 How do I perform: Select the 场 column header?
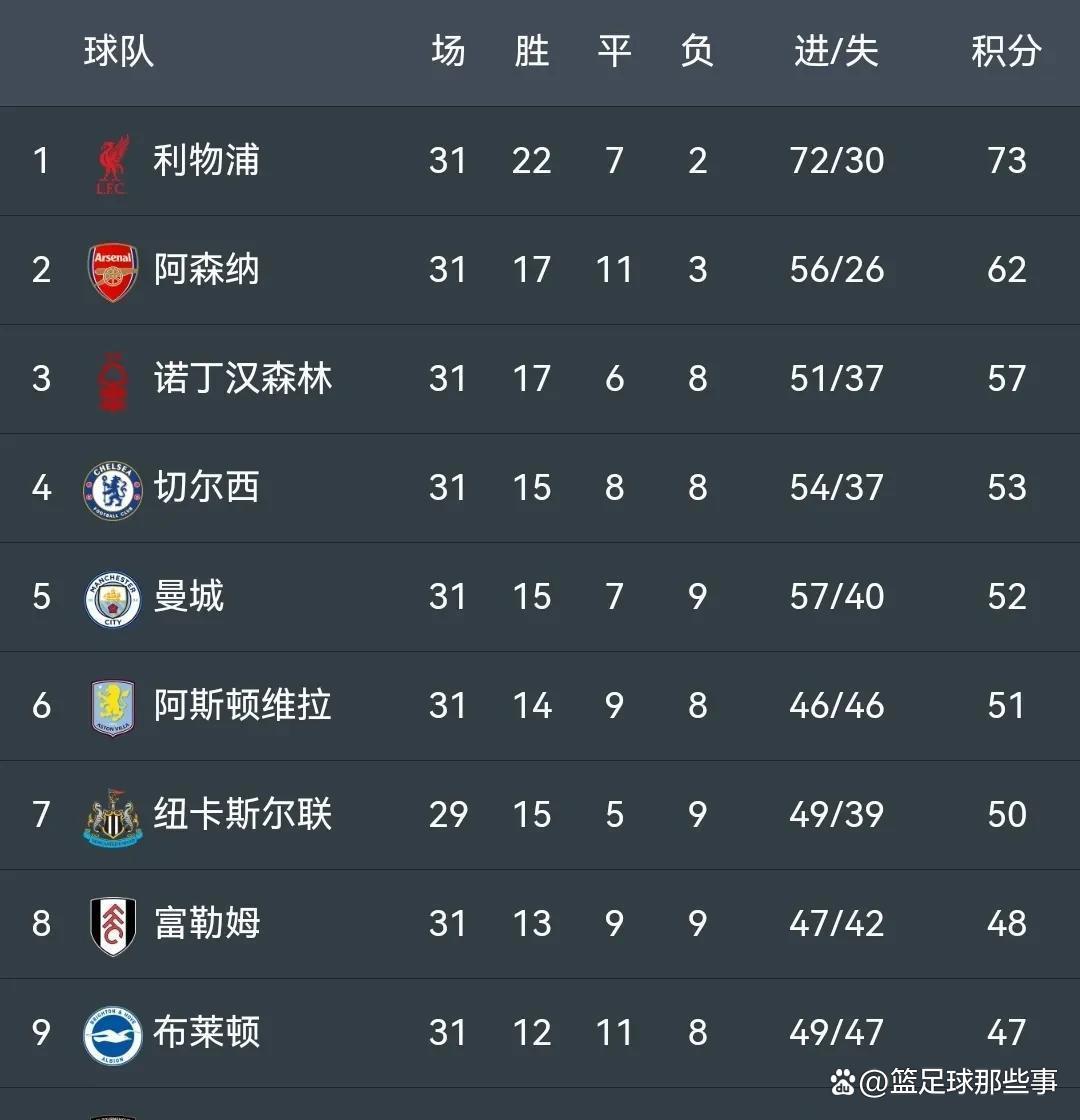448,51
